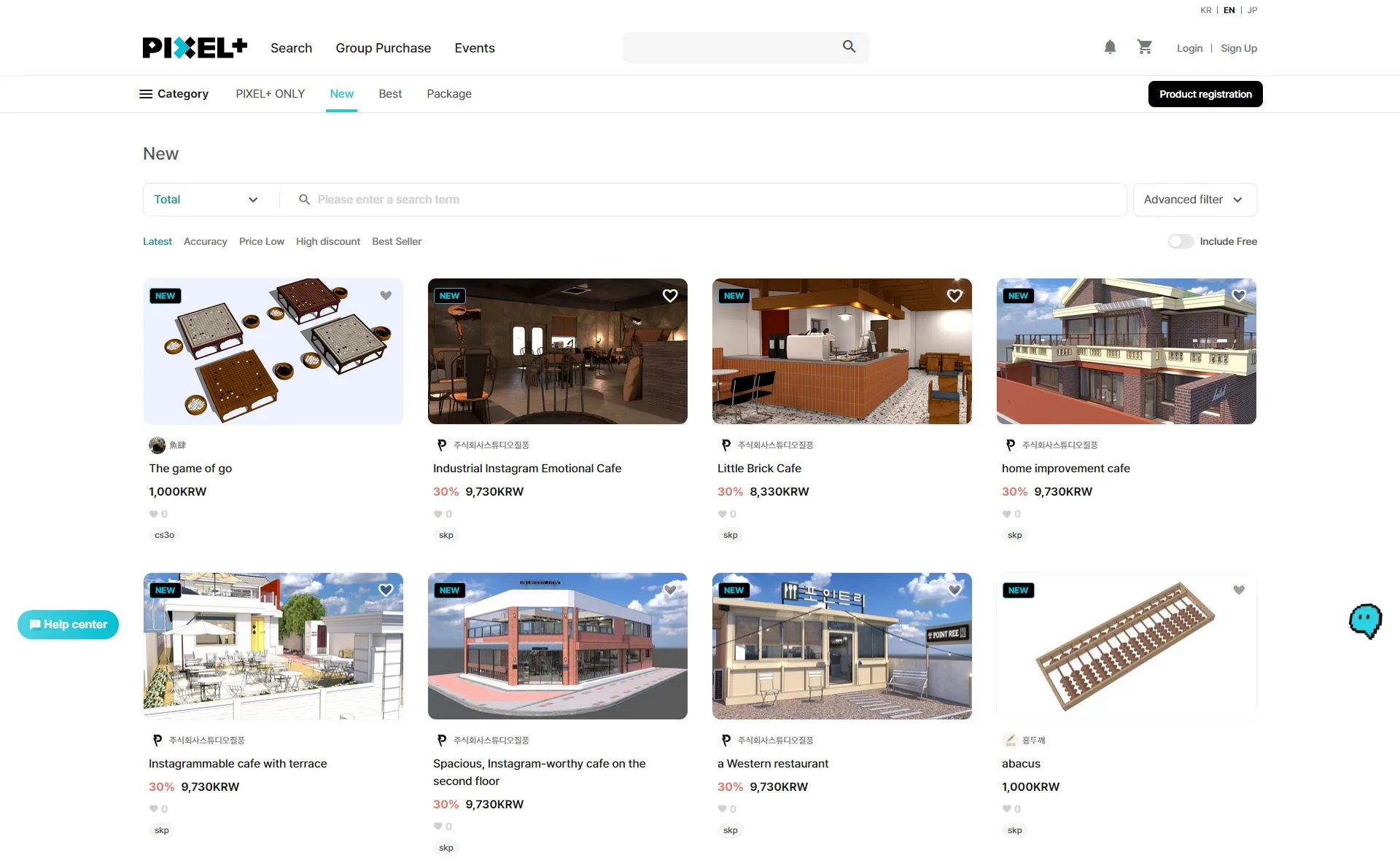Click the seller avatar above The game of go
Screen dimensions: 1400x863
157,445
